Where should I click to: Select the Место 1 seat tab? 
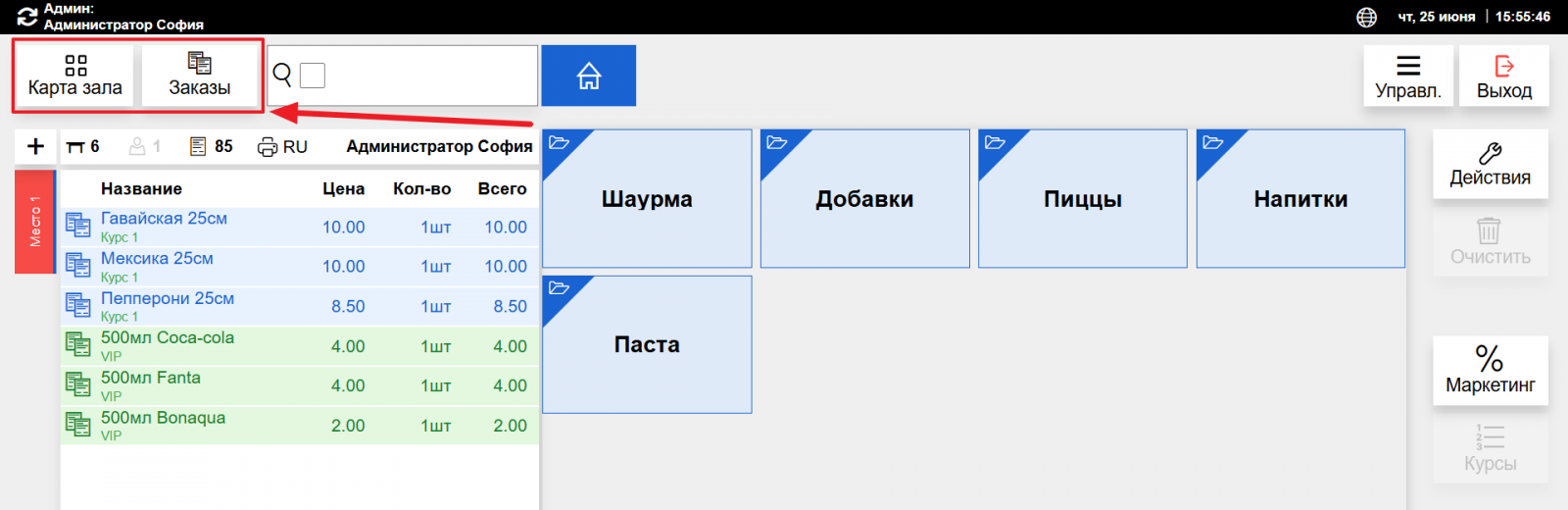click(35, 222)
